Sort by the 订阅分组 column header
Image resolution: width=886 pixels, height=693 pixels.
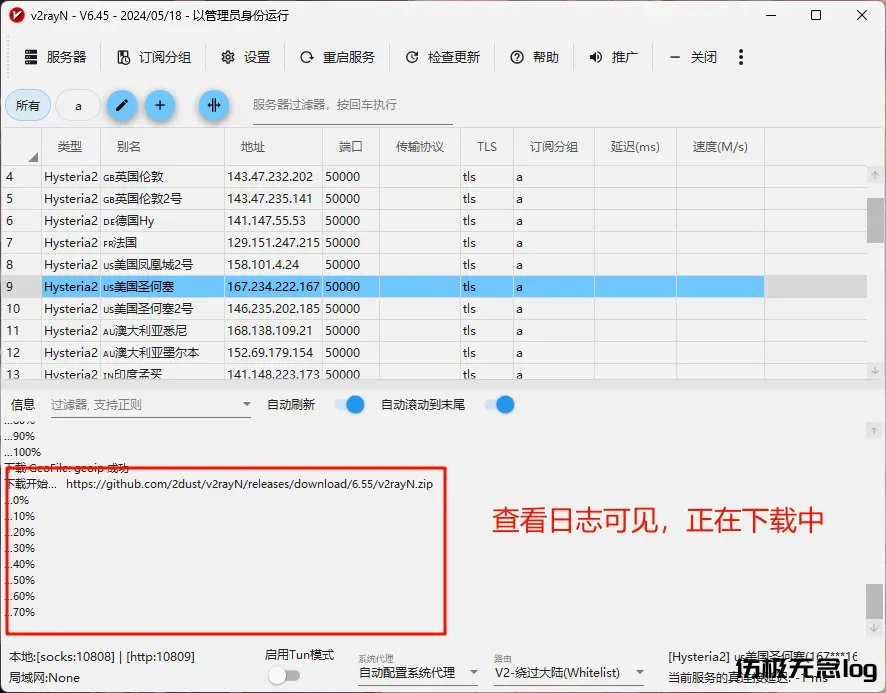click(554, 147)
